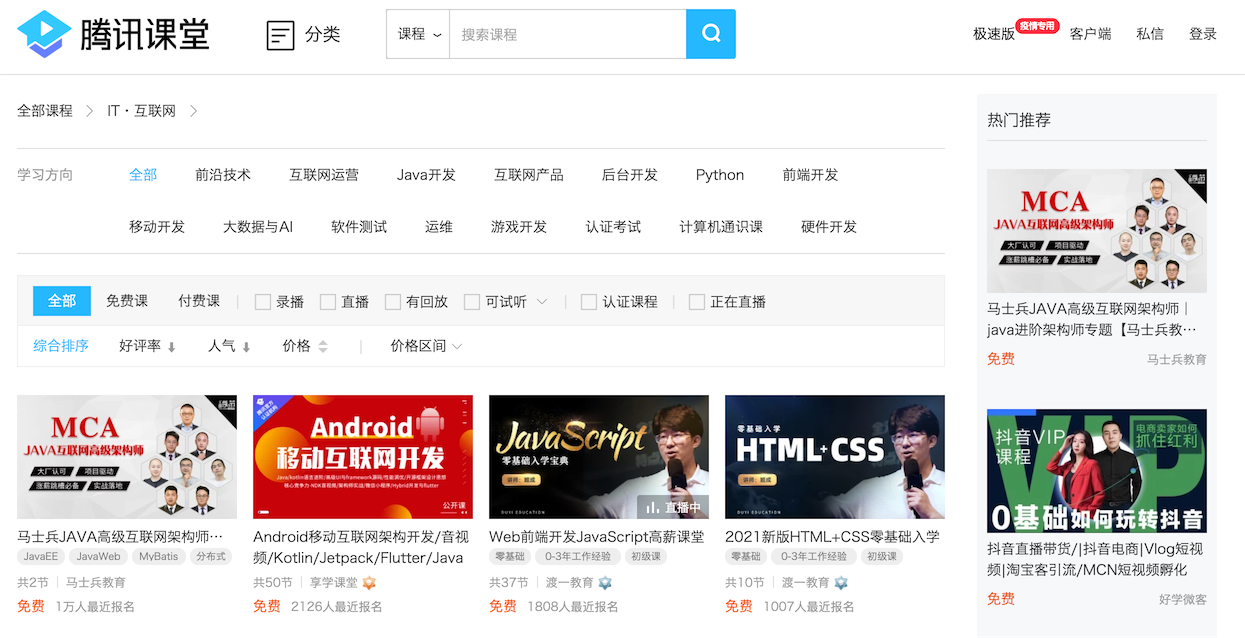
Task: Open the JavaScript course thumbnail
Action: click(599, 457)
